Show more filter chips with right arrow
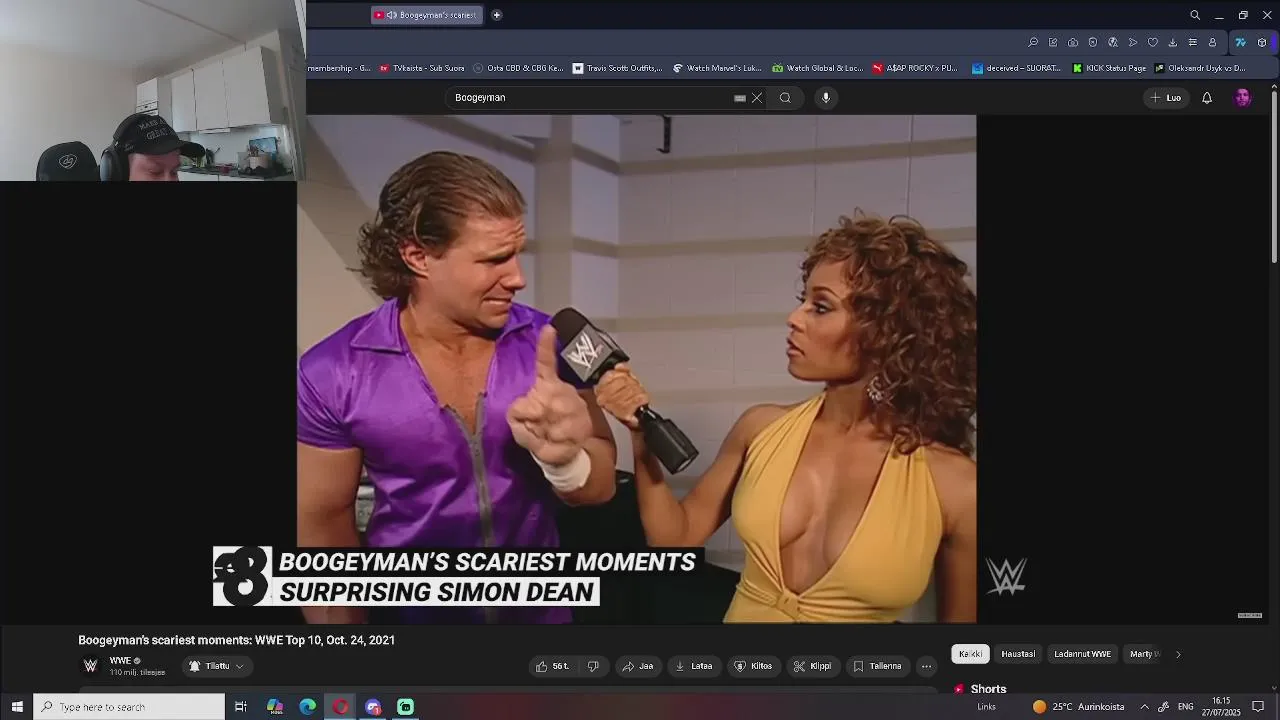 pos(1178,654)
